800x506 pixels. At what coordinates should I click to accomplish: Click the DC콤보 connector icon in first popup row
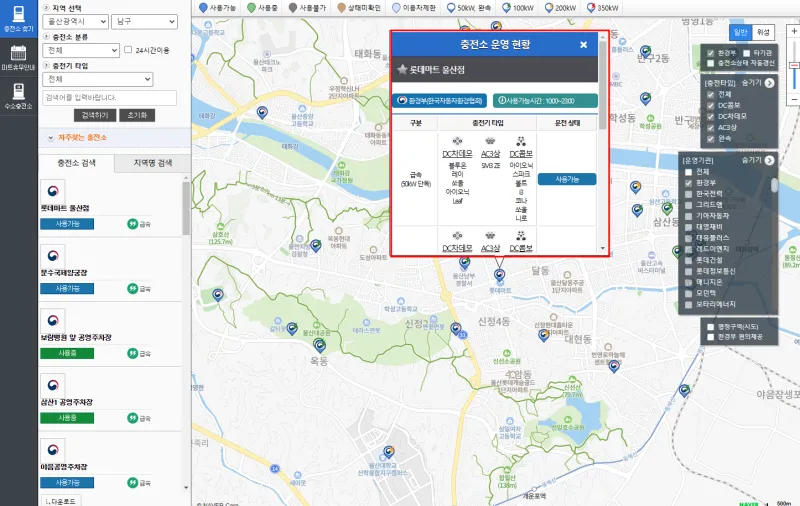coord(521,141)
